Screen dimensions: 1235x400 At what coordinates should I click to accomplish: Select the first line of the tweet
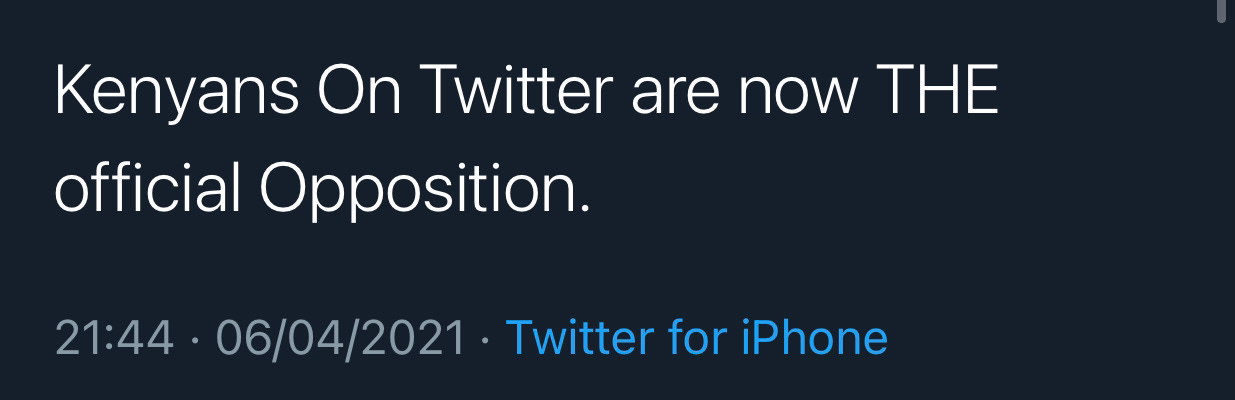(x=526, y=94)
